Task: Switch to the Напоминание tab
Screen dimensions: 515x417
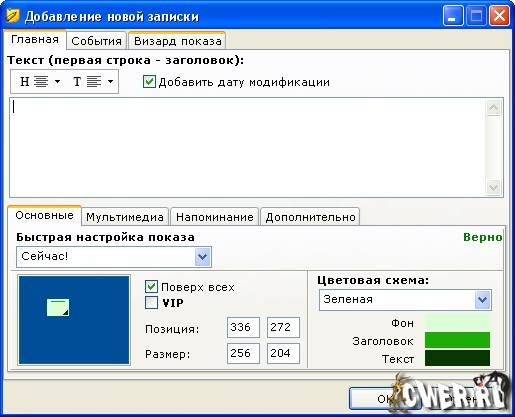Action: pyautogui.click(x=215, y=217)
